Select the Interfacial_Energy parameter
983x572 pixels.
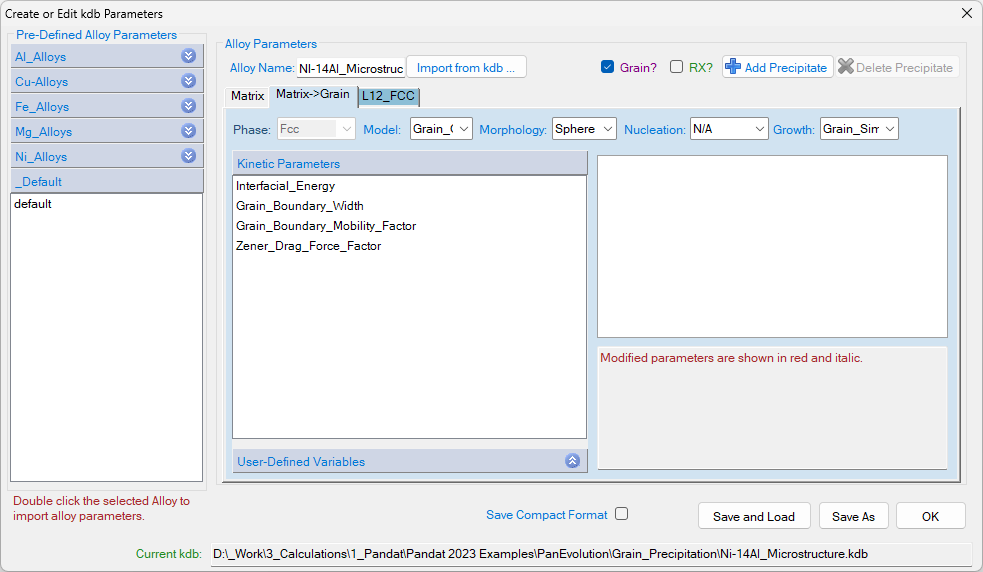point(286,186)
